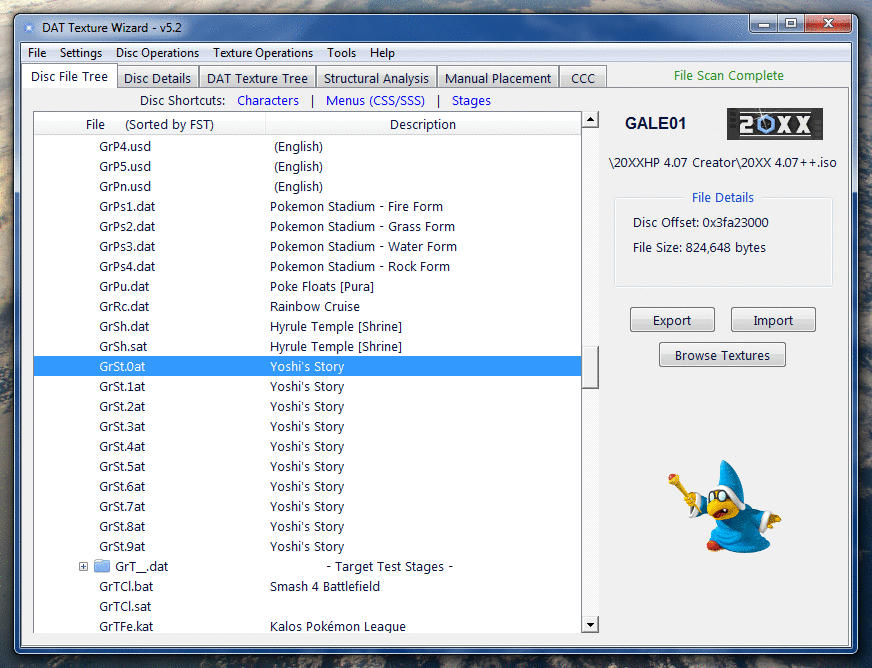Select GrPs4.dat Pokemon Stadium Rock Form
The image size is (872, 668).
coord(308,267)
